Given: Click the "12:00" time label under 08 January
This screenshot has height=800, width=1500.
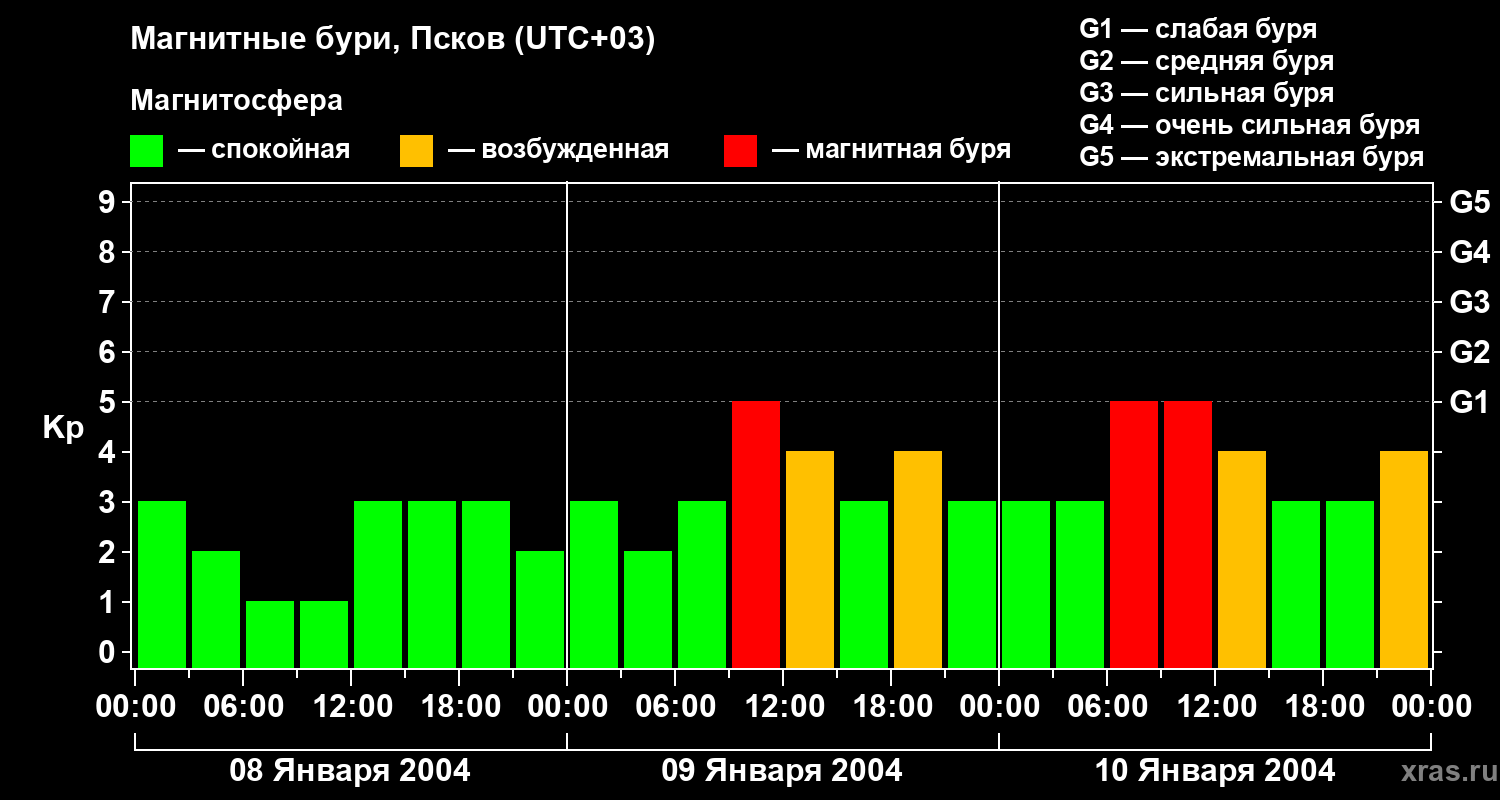Looking at the screenshot, I should [351, 707].
